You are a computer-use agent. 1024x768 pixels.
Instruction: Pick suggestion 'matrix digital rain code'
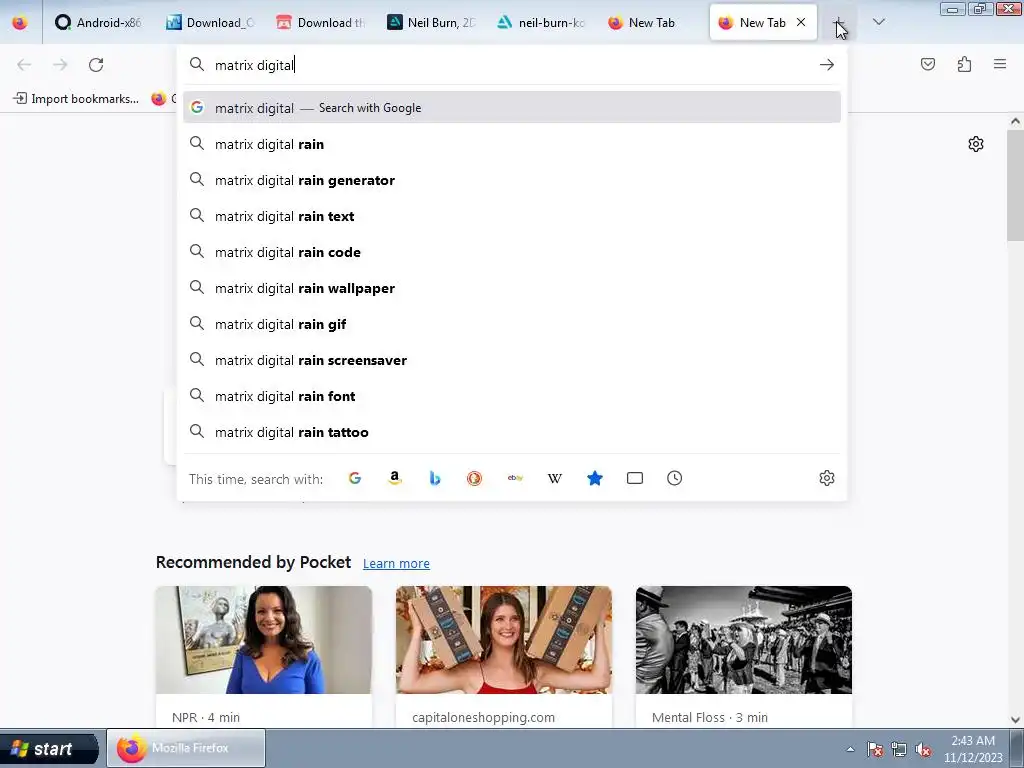(x=512, y=252)
